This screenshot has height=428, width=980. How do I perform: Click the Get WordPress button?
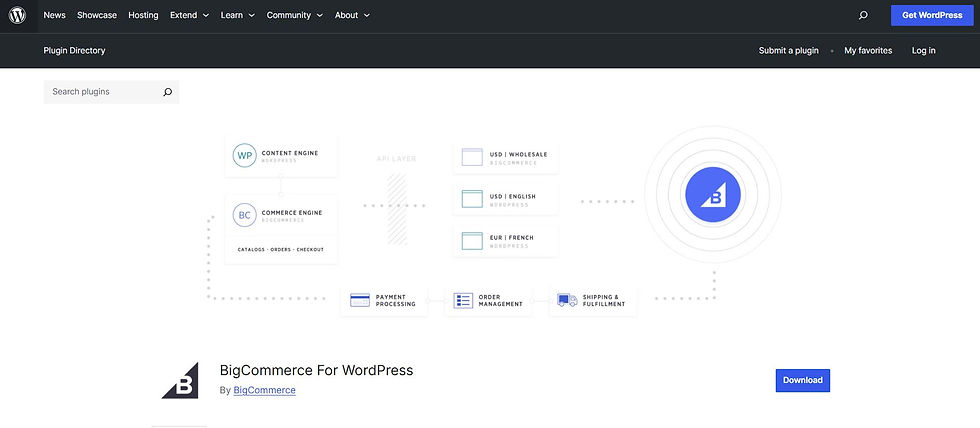point(932,16)
